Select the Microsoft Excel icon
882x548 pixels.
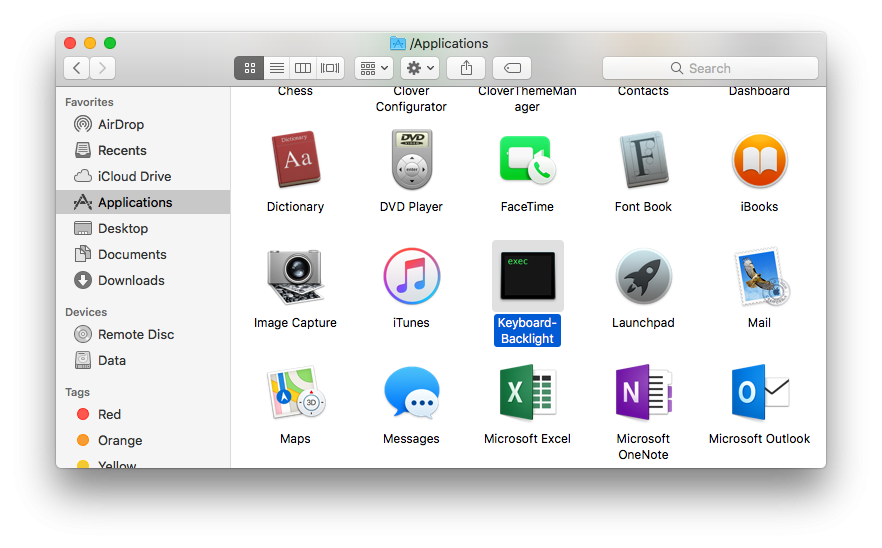(528, 392)
